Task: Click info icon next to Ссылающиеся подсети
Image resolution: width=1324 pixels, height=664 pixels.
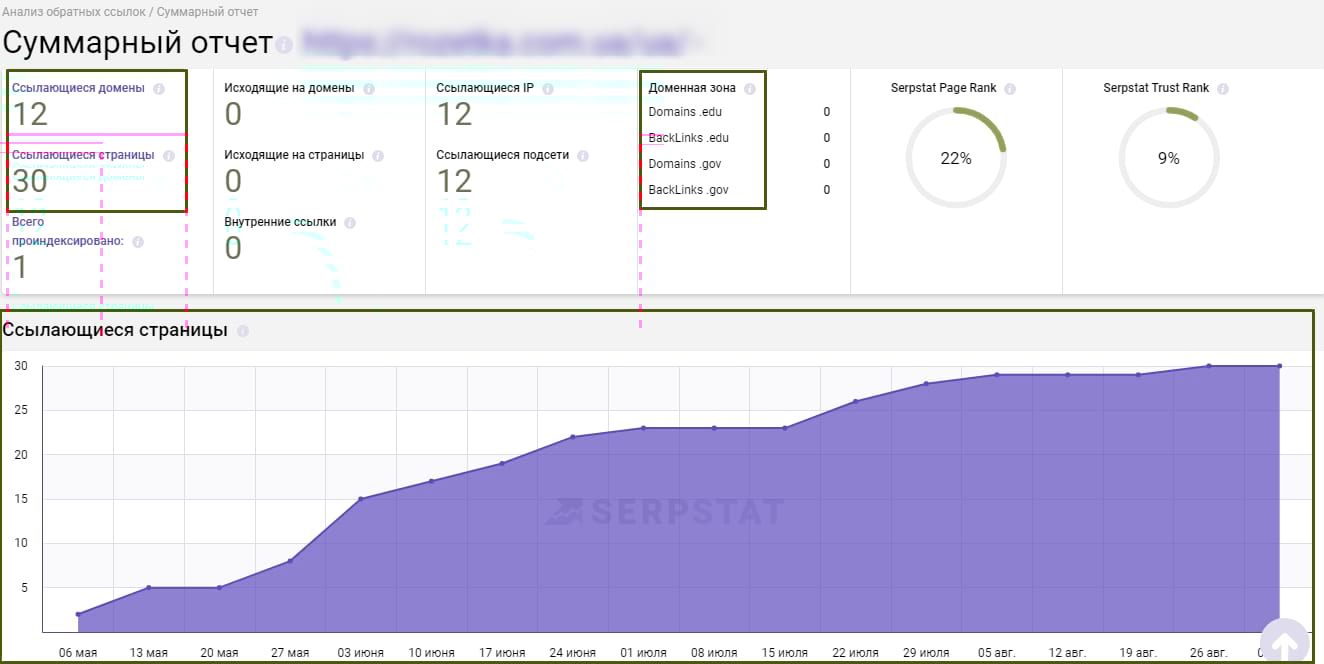Action: click(583, 155)
